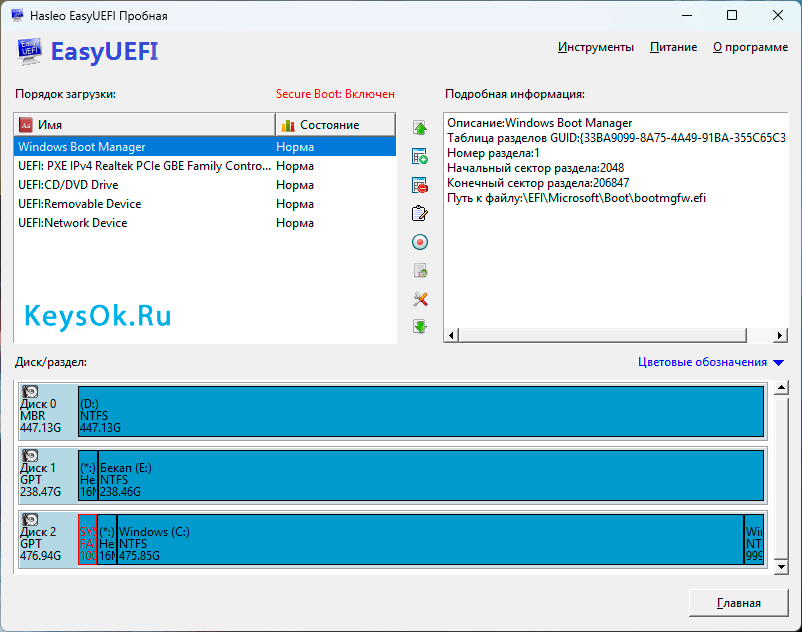Click the detail panel horizontal scrollbar thumb
802x632 pixels.
click(603, 335)
